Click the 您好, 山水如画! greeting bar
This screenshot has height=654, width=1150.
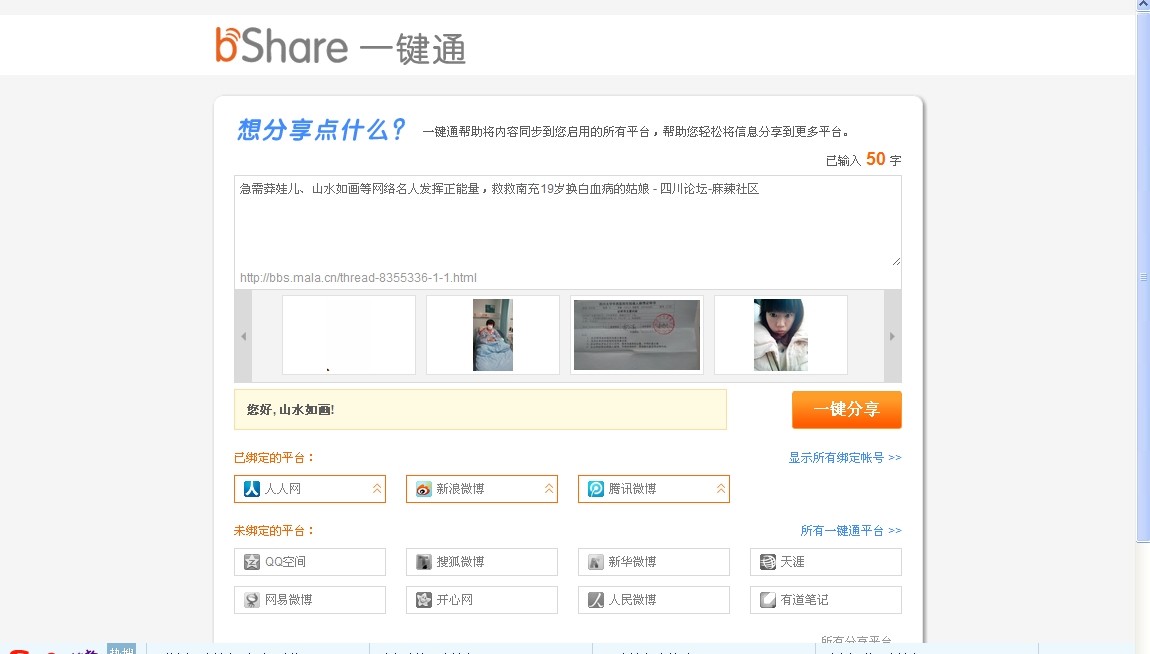[480, 409]
